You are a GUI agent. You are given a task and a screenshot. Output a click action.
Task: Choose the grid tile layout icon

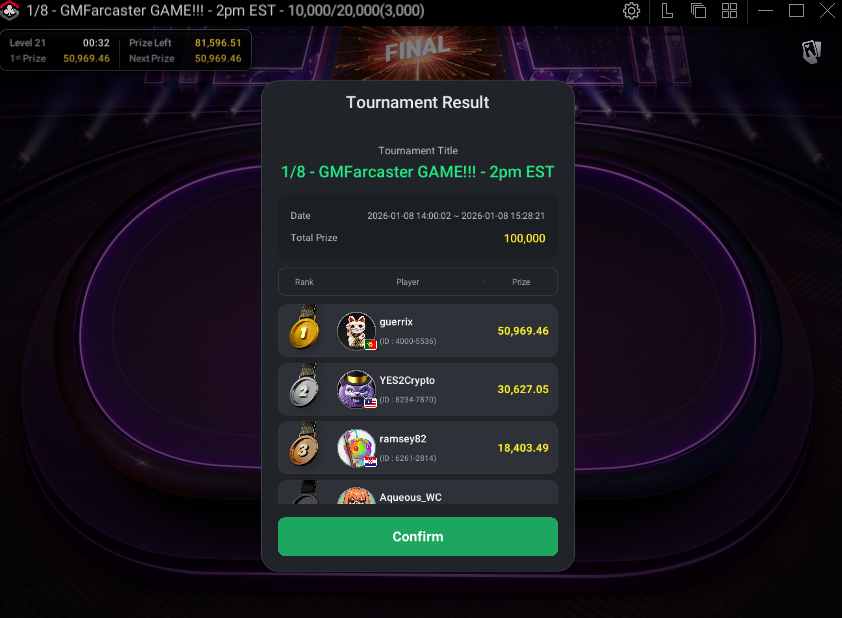[x=729, y=11]
